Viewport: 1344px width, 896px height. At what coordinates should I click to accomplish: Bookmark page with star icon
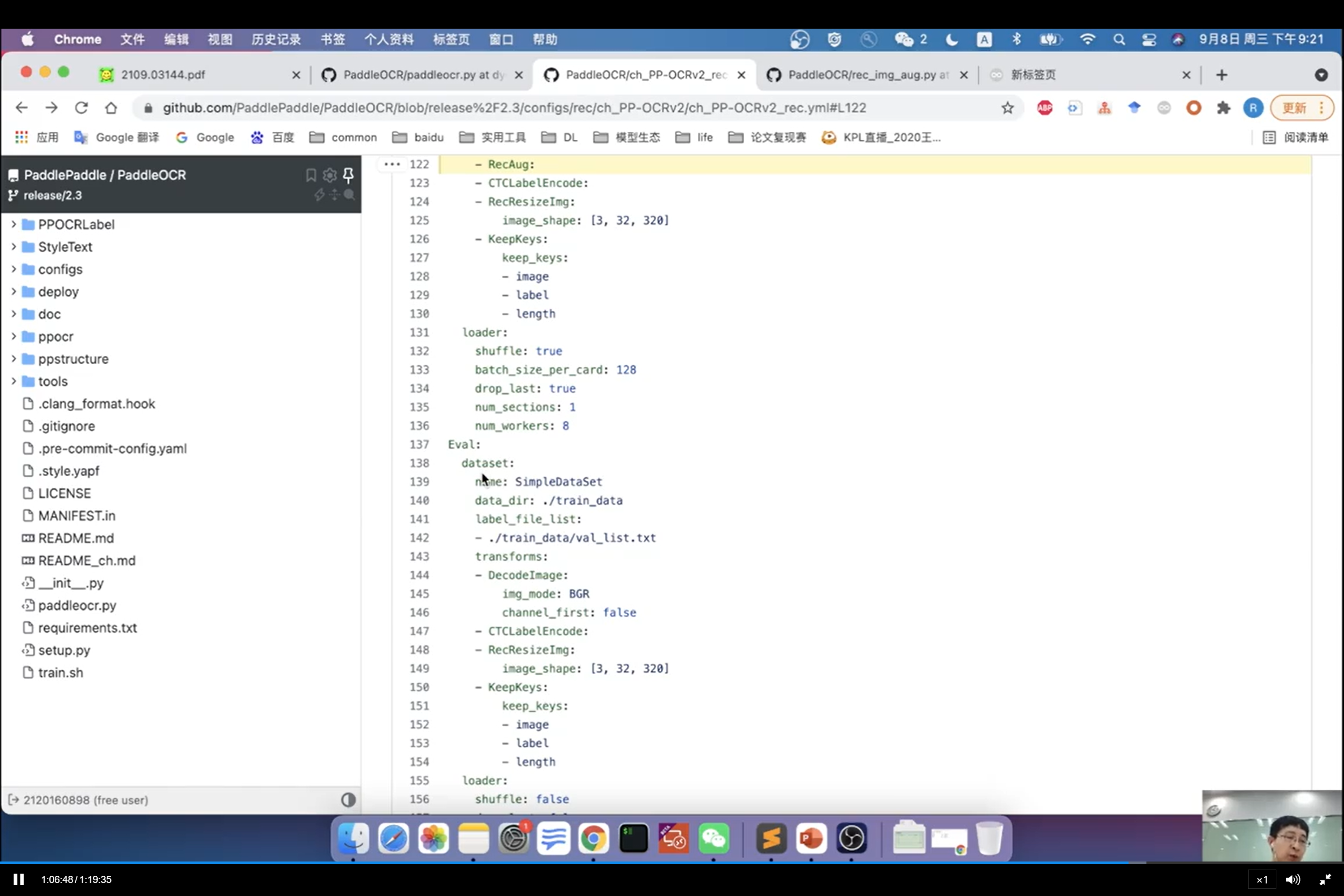[x=1008, y=108]
